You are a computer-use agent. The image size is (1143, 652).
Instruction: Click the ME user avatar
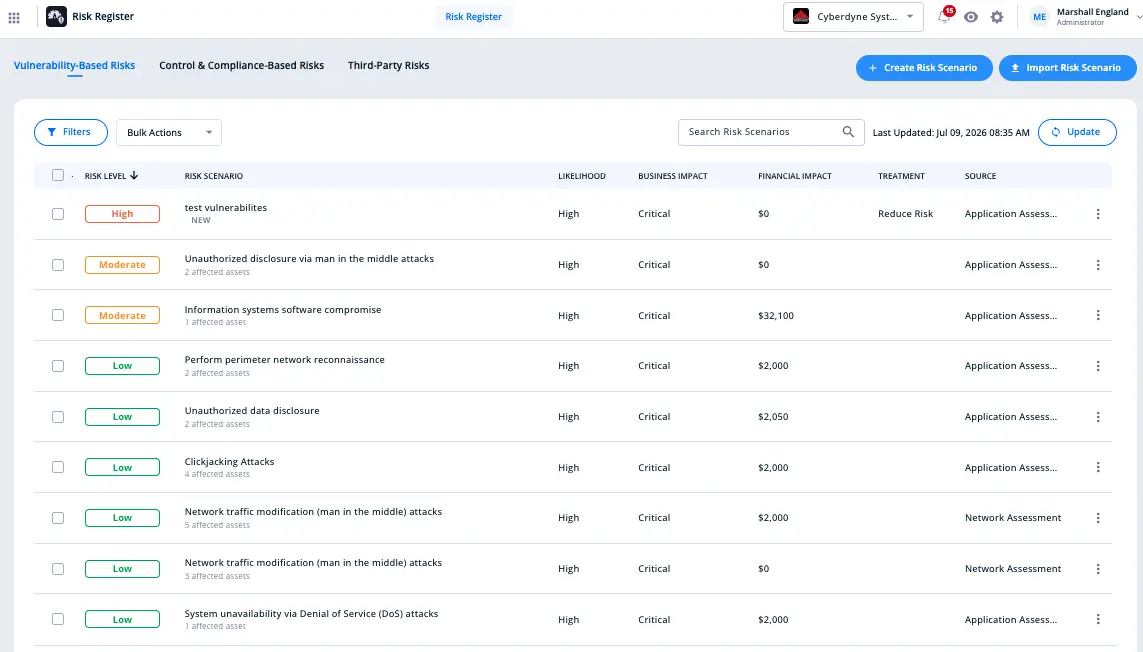pos(1039,17)
